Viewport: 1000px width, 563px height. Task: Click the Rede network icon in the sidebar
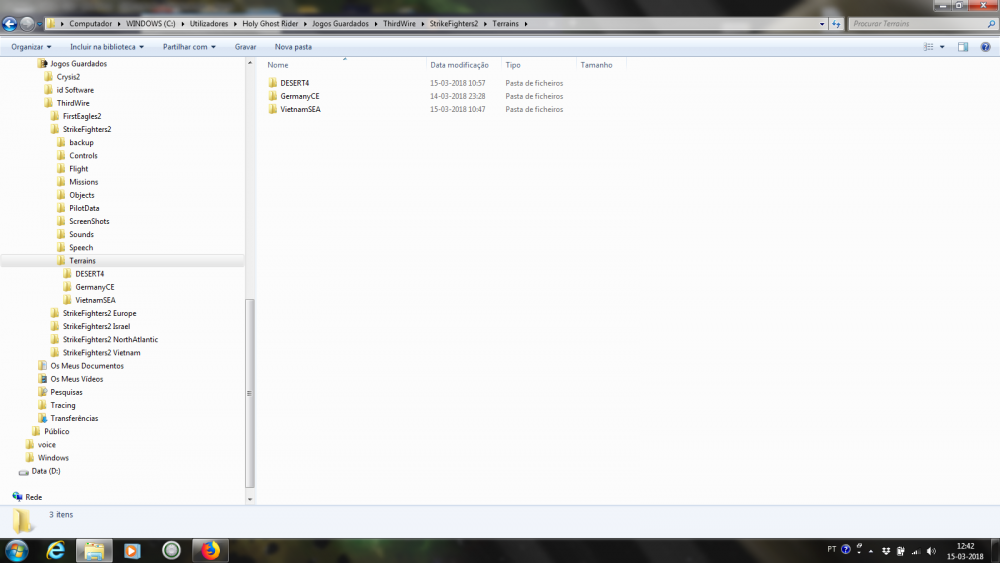(17, 497)
